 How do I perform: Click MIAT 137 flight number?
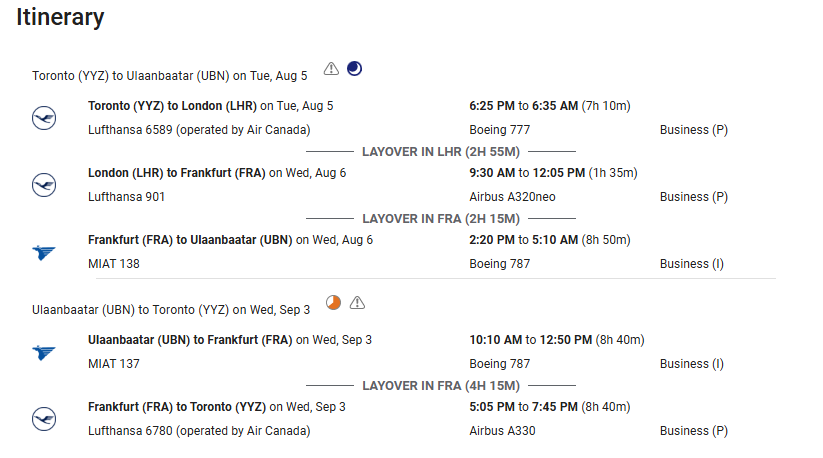114,364
